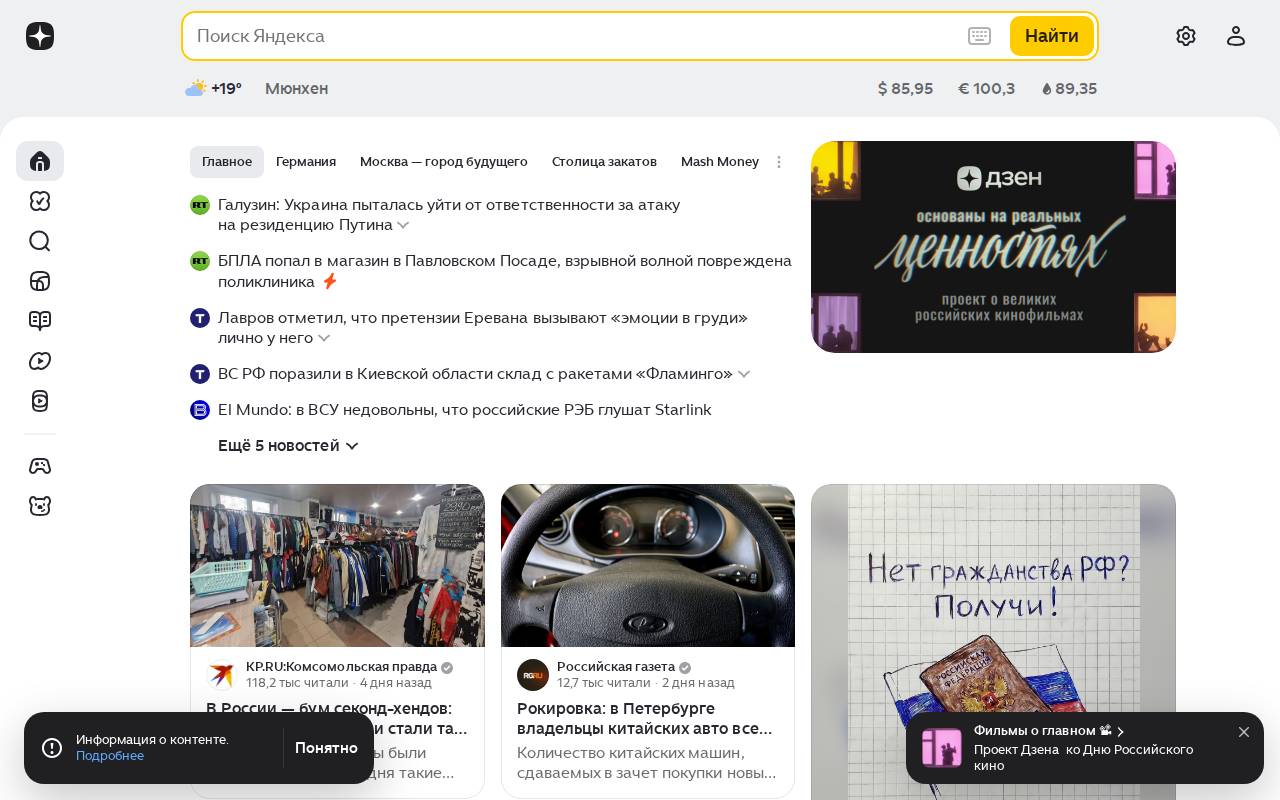Open settings gear icon at top right

point(1186,36)
